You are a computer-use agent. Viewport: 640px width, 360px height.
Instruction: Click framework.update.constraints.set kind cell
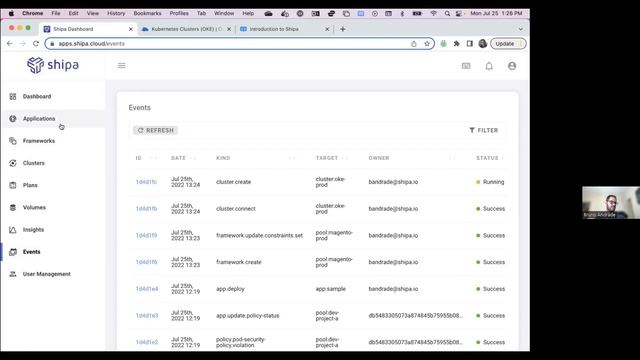[x=260, y=236]
